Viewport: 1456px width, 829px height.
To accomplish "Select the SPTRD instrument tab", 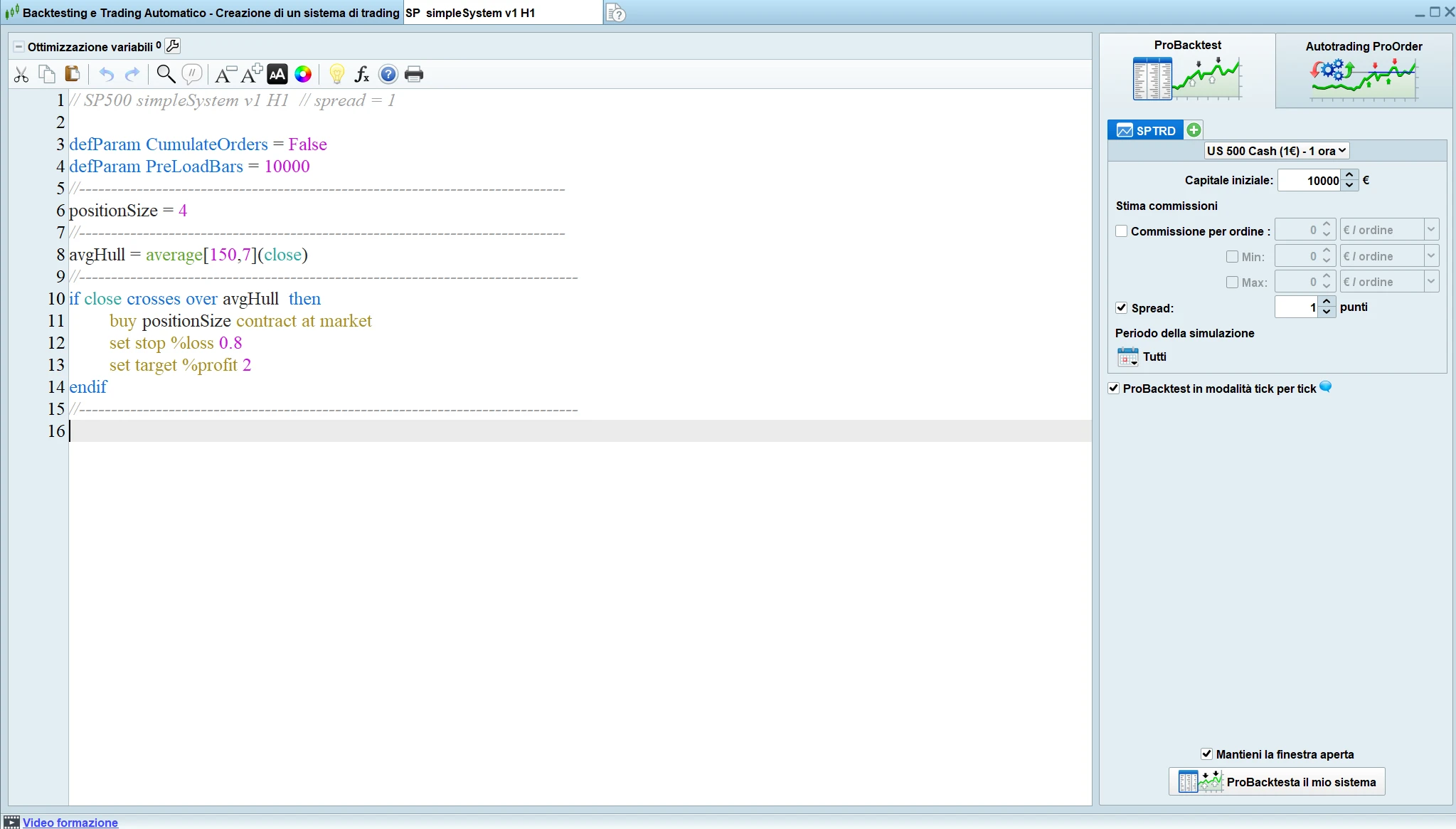I will point(1146,130).
